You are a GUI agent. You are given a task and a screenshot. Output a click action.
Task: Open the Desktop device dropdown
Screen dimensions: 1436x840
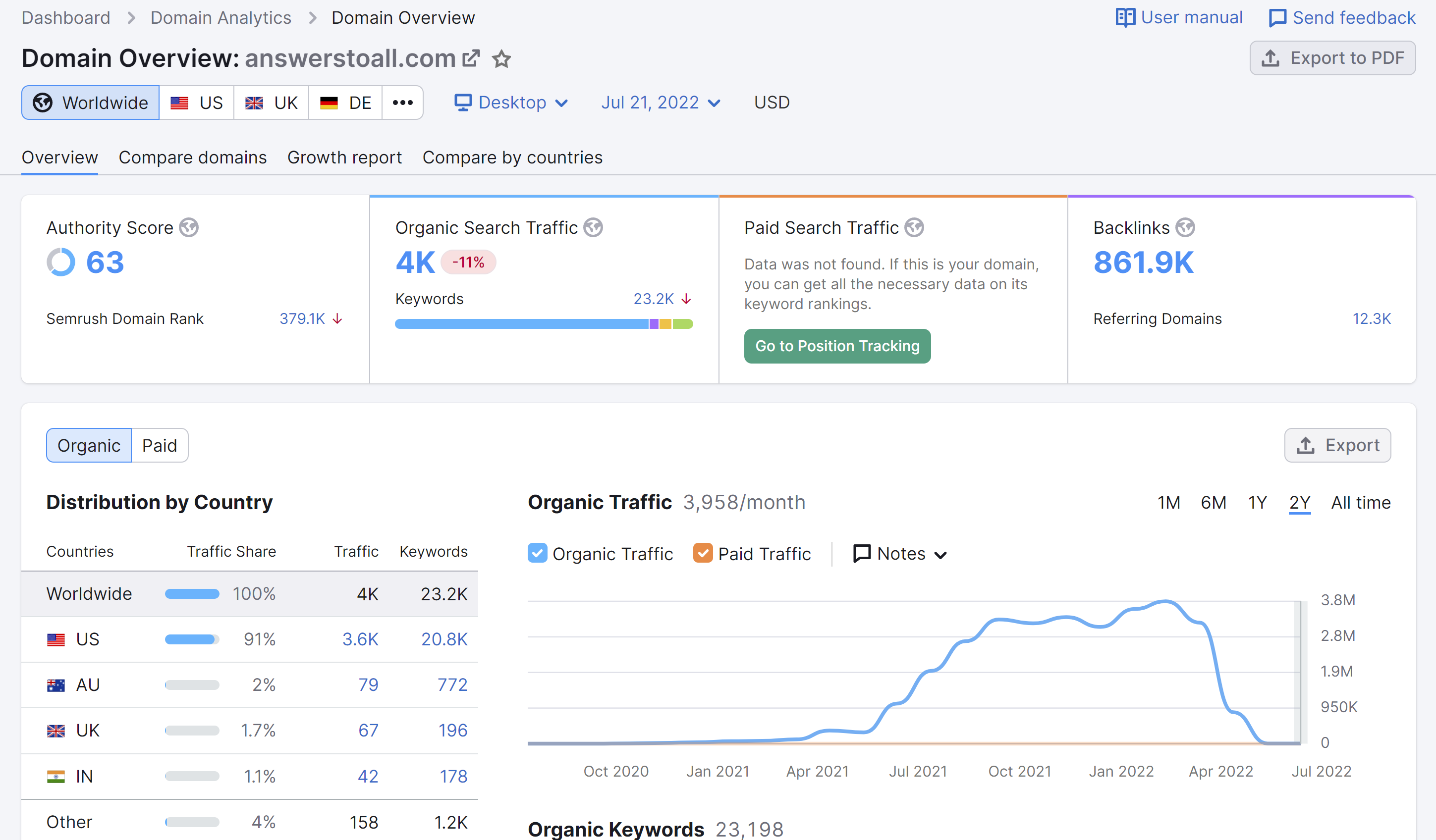[511, 103]
